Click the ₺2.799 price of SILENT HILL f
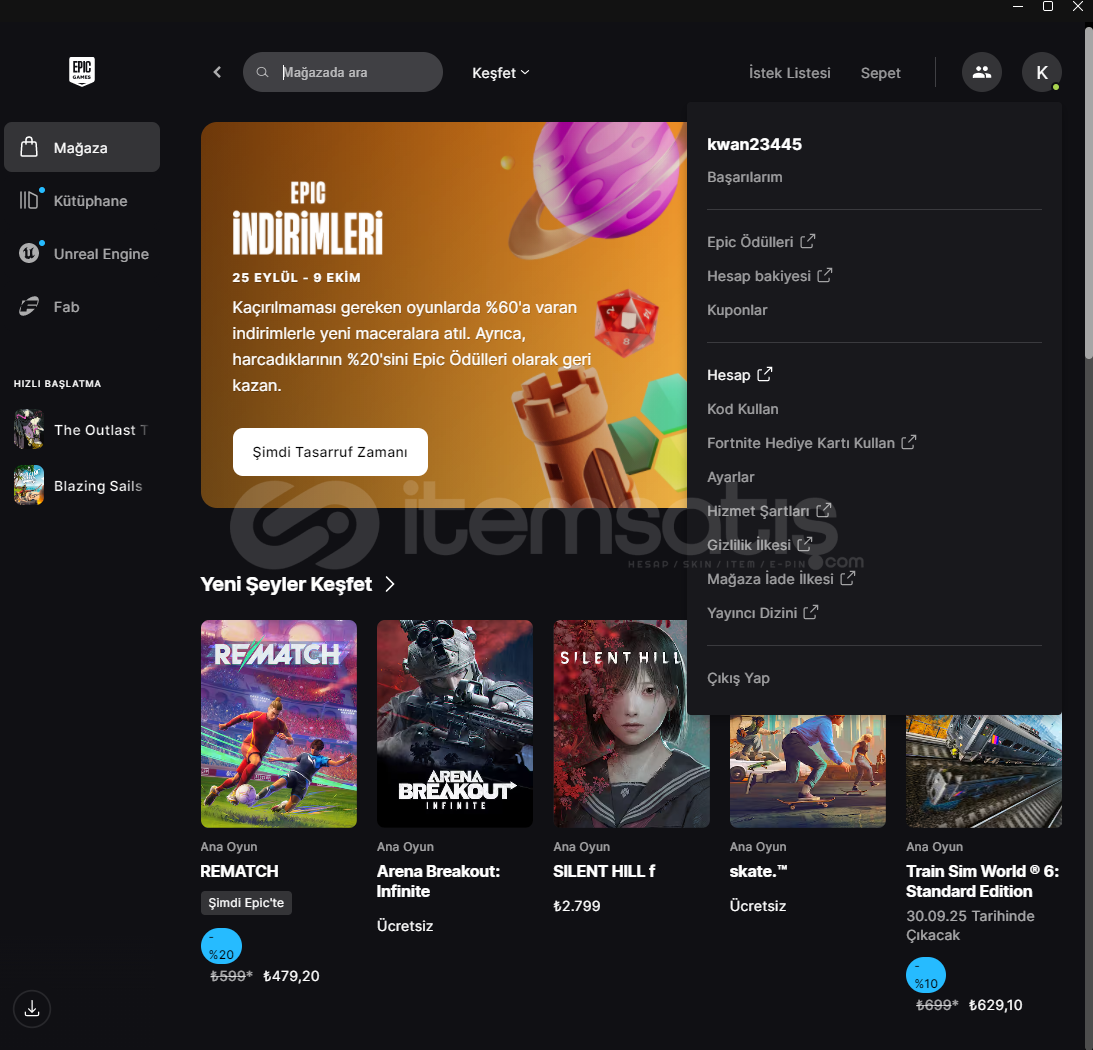1093x1050 pixels. [x=576, y=906]
